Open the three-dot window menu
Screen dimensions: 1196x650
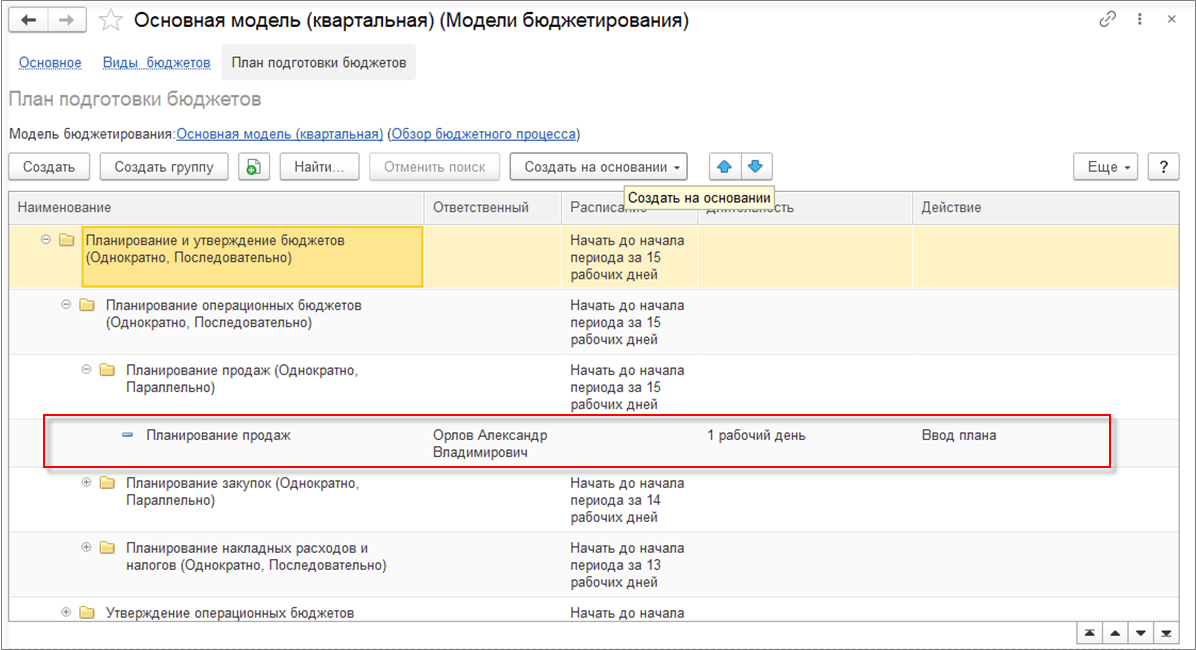(x=1137, y=20)
